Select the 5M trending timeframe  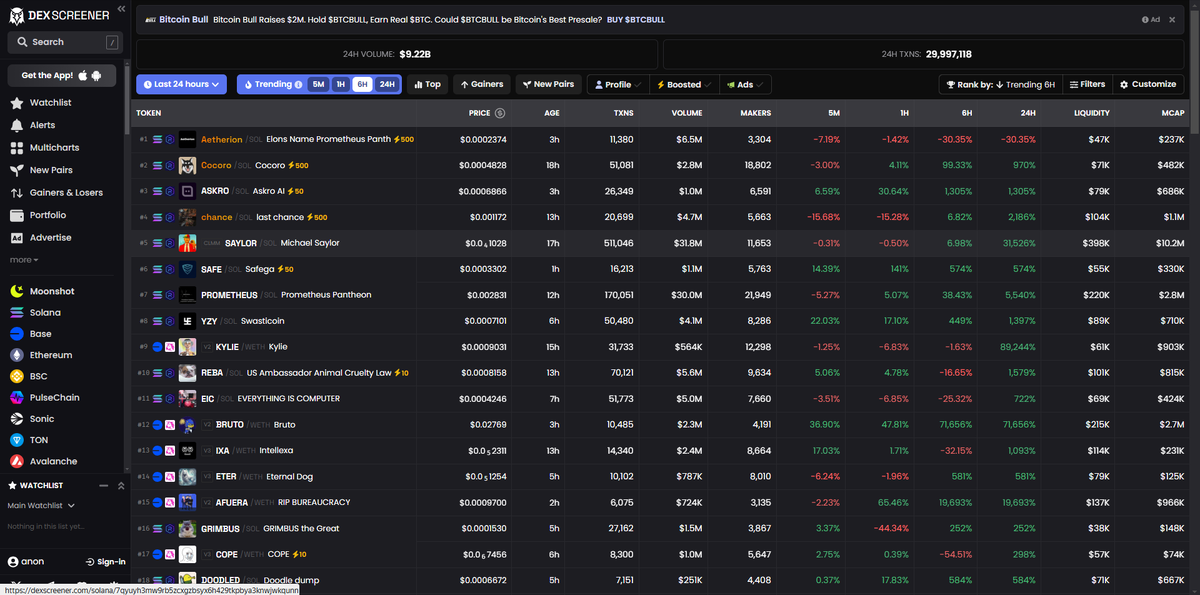(318, 85)
